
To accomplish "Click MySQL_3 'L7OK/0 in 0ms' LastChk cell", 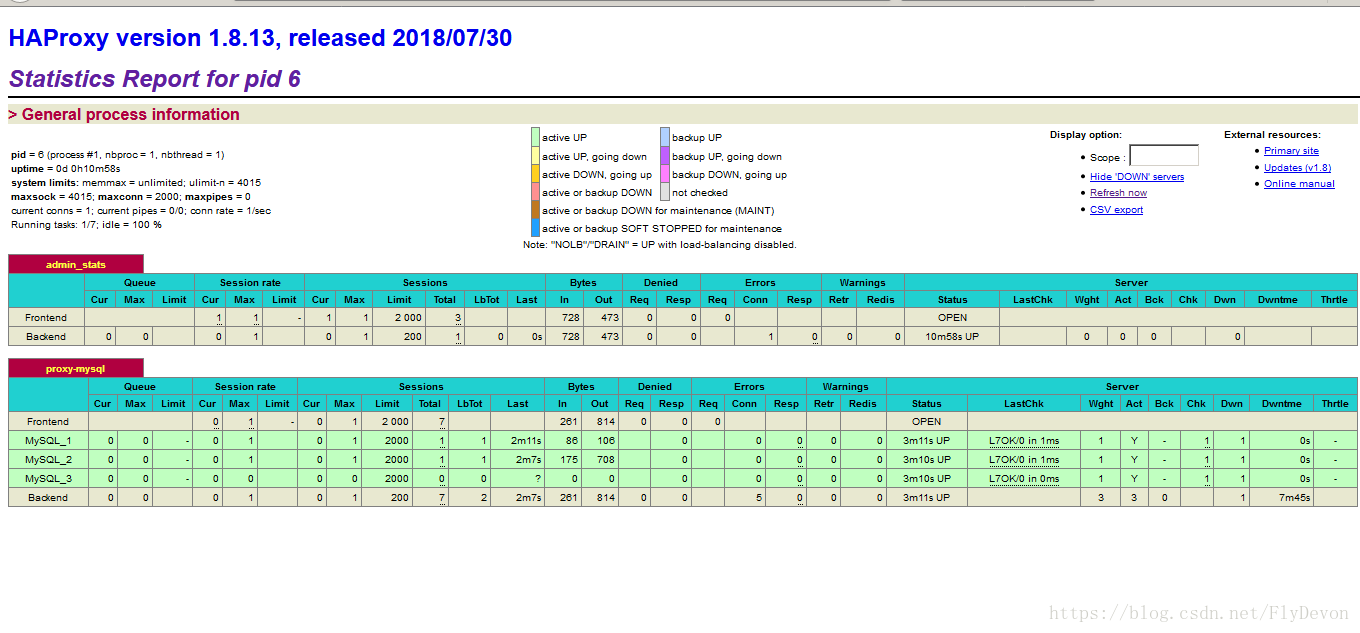I will pos(1024,478).
